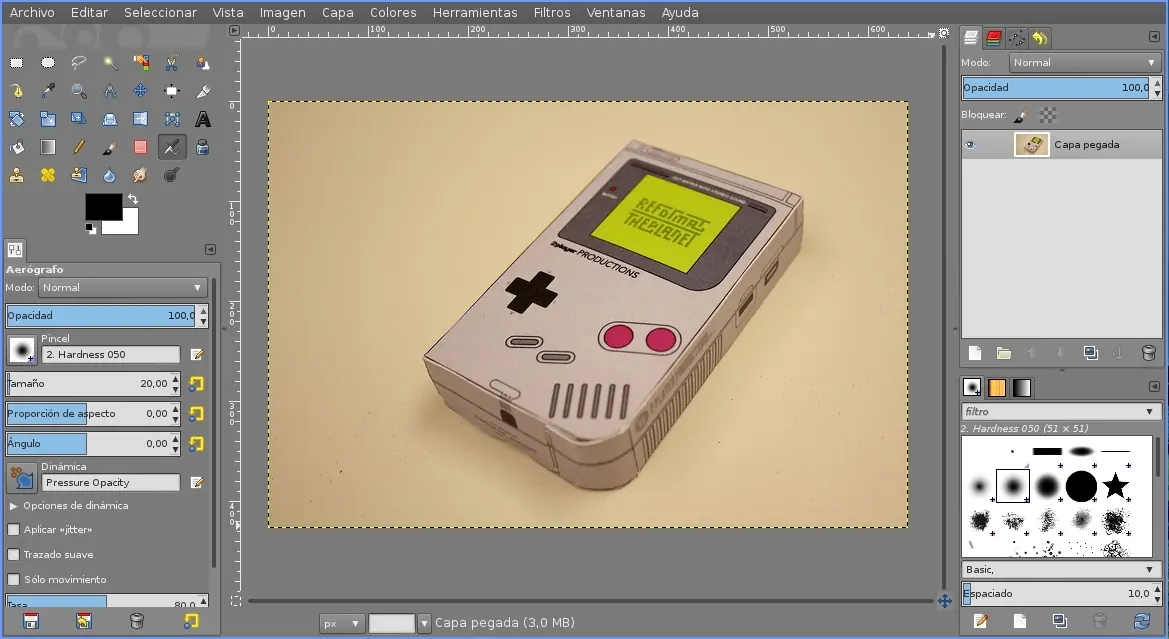Select the Move tool
This screenshot has width=1169, height=639.
140,91
